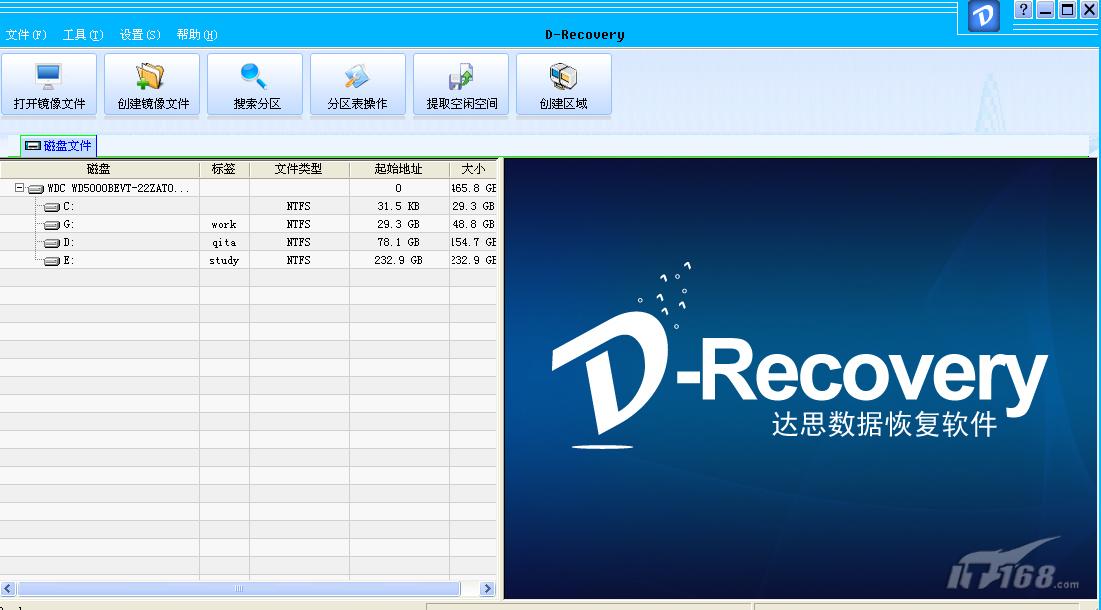The width and height of the screenshot is (1101, 610).
Task: Open the 分区表操作 (Partition Table) tool
Action: click(x=357, y=84)
